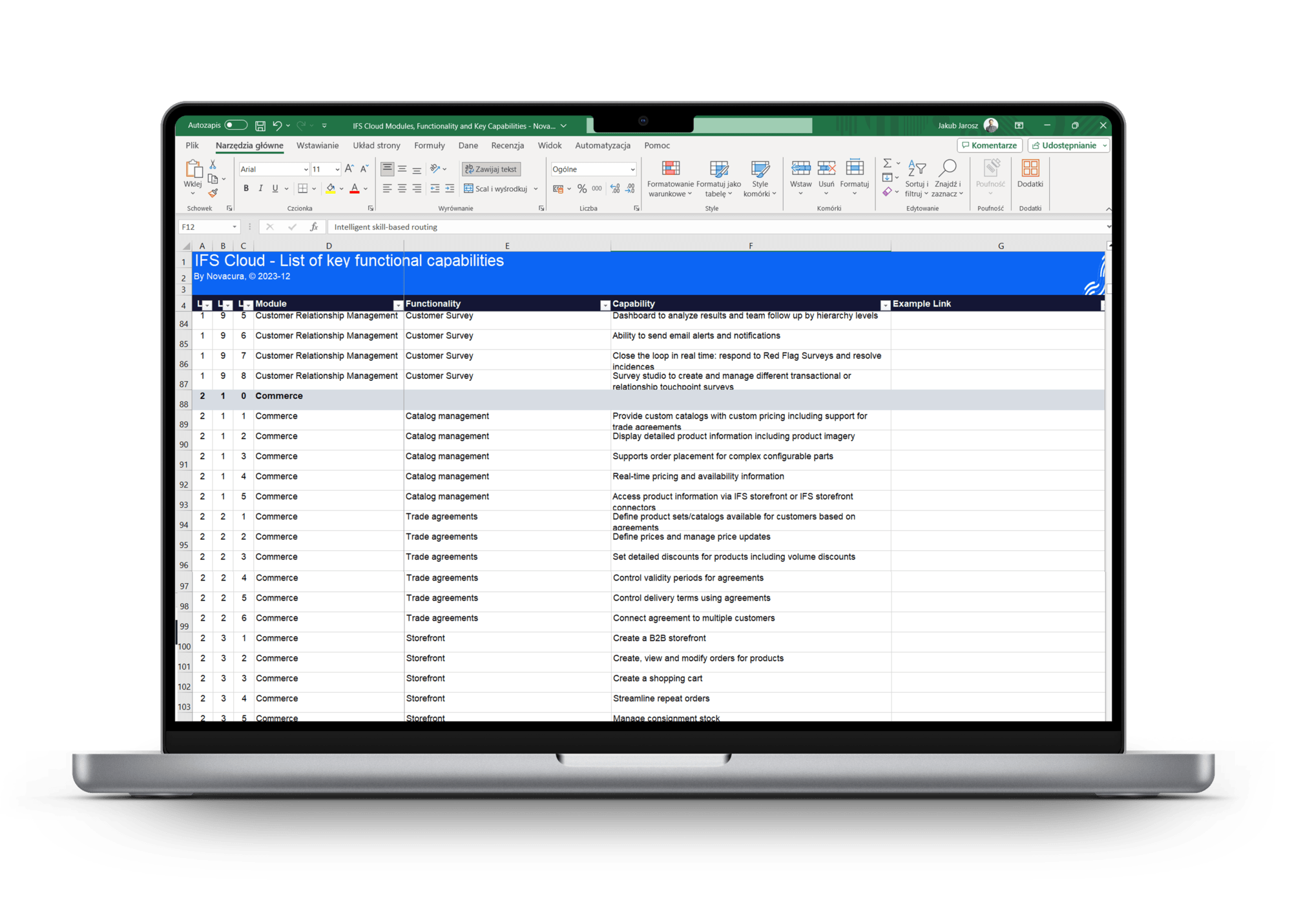Toggle Zawijaj tekst wrap text
The image size is (1292, 924).
[491, 169]
